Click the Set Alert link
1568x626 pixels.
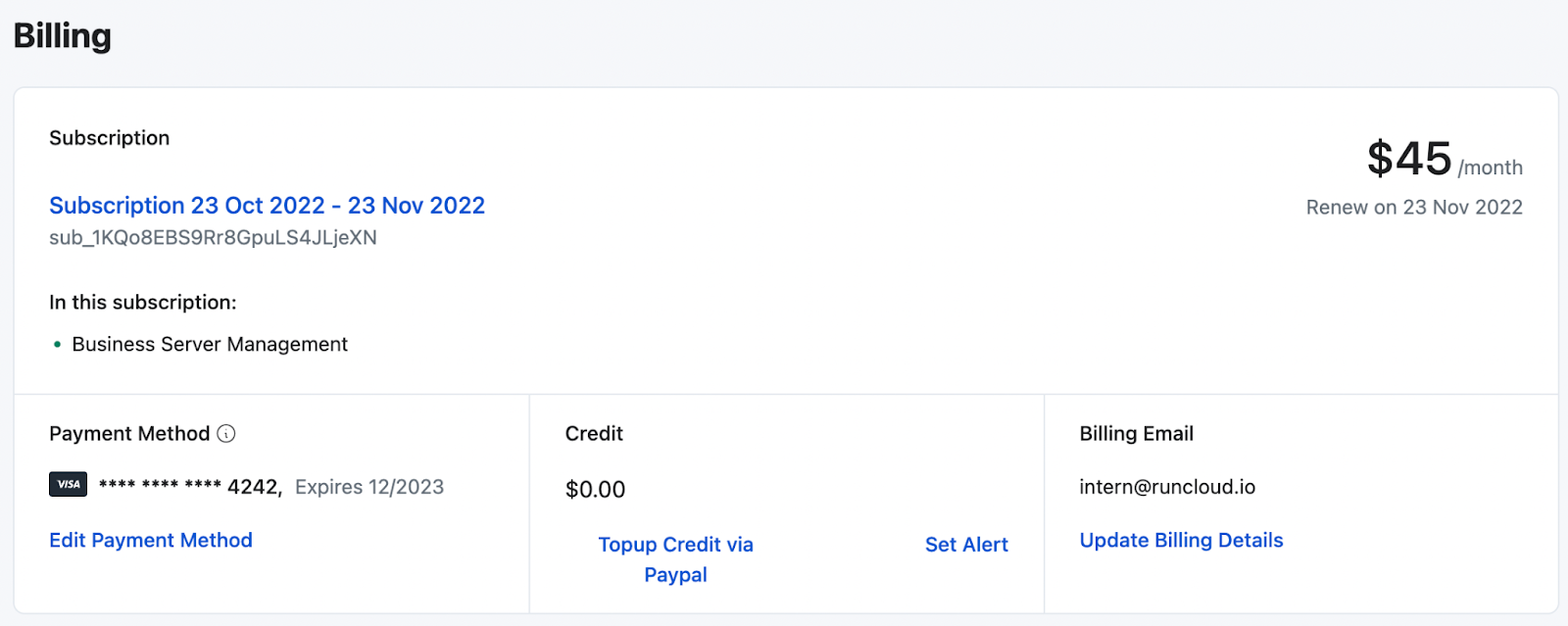(966, 545)
